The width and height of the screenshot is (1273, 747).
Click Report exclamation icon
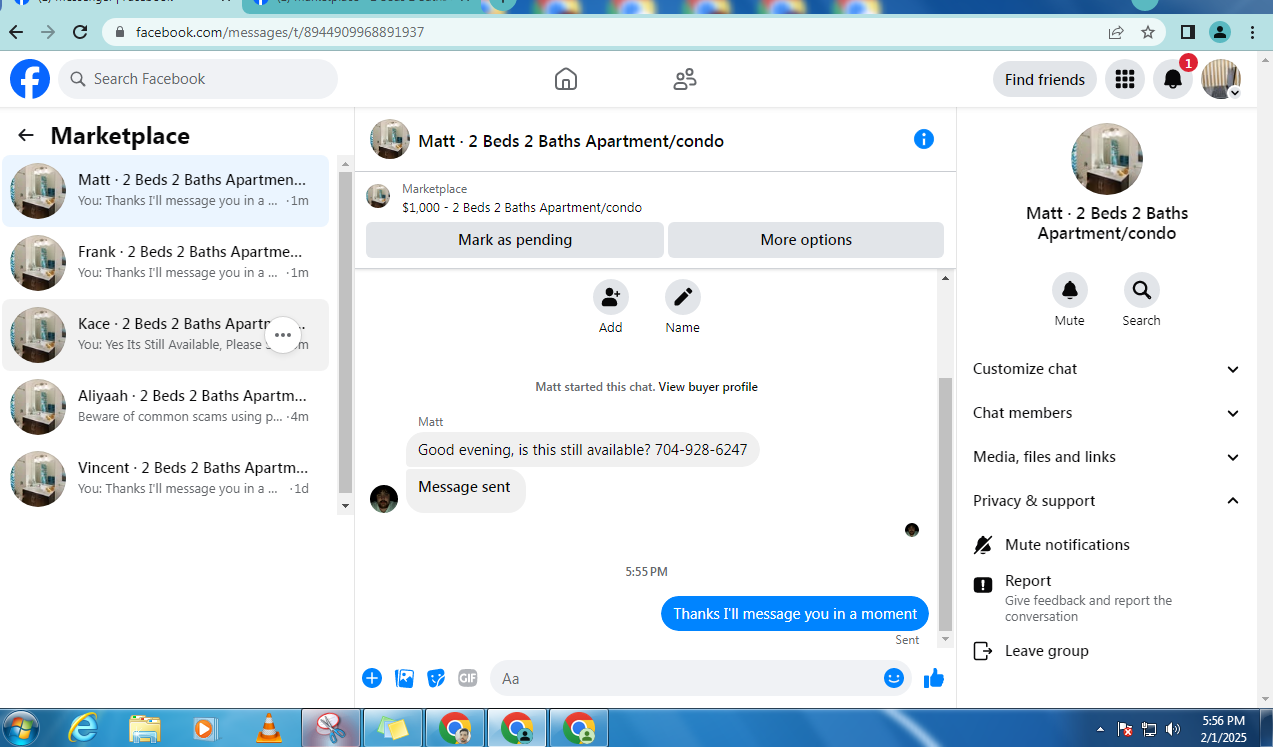coord(983,585)
